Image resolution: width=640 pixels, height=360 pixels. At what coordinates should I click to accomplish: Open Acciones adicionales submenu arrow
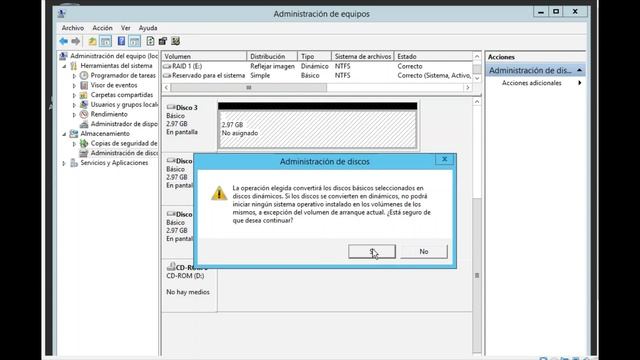click(580, 83)
